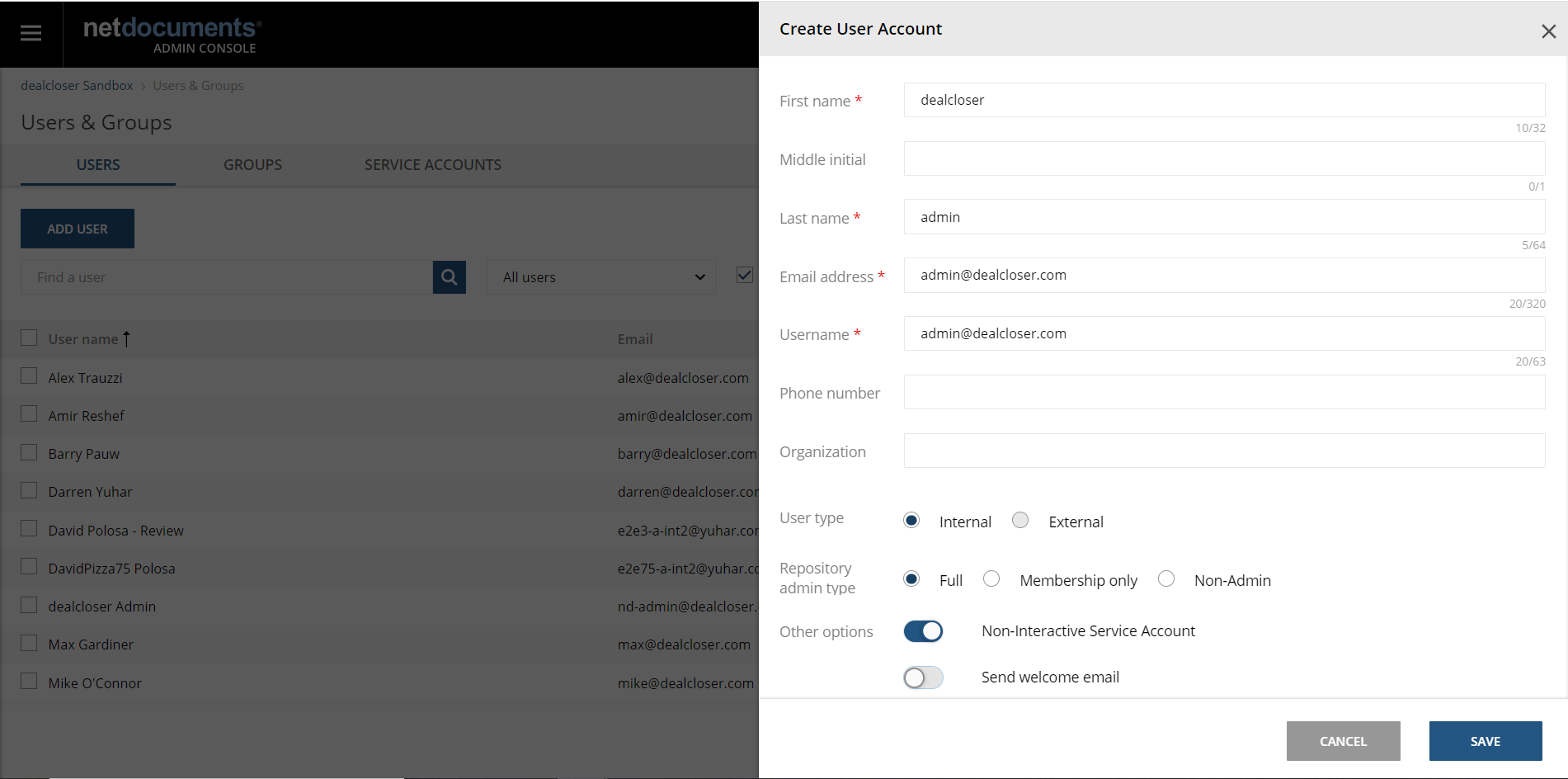Enable Send welcome email switch
Screen dimensions: 1568x779
pyautogui.click(x=923, y=677)
